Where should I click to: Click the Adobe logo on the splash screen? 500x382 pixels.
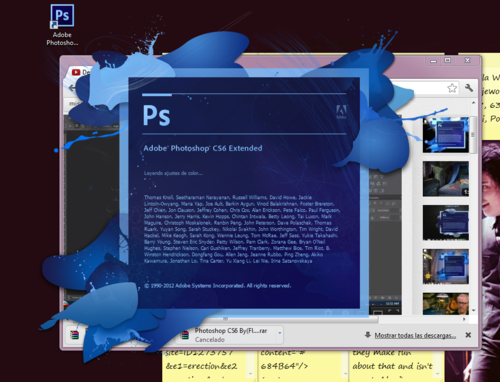341,111
